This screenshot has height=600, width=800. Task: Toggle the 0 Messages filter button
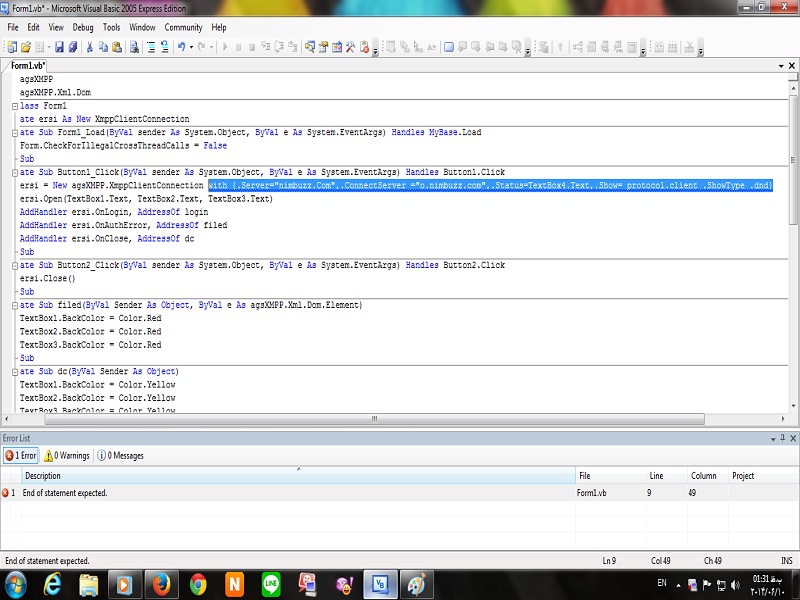(x=120, y=456)
